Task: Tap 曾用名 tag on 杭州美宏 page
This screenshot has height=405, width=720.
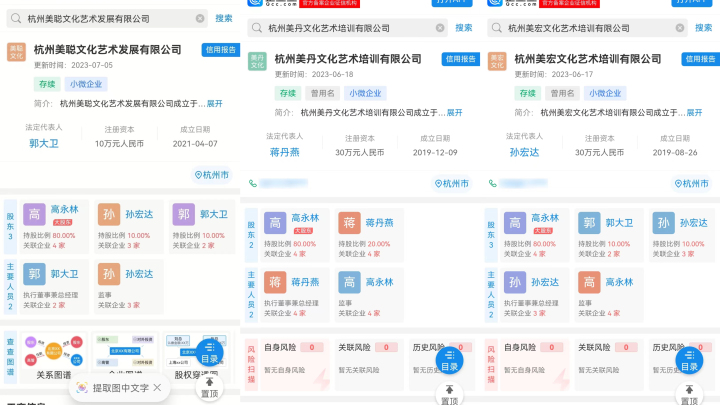Action: 562,93
